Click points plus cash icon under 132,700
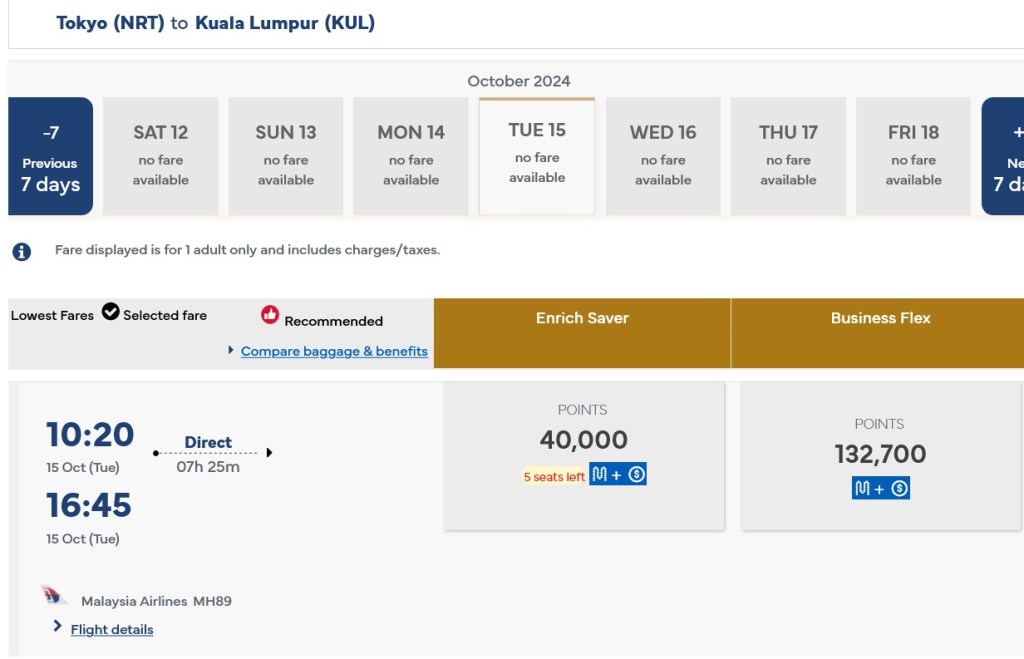Viewport: 1024px width, 659px height. pyautogui.click(x=881, y=488)
